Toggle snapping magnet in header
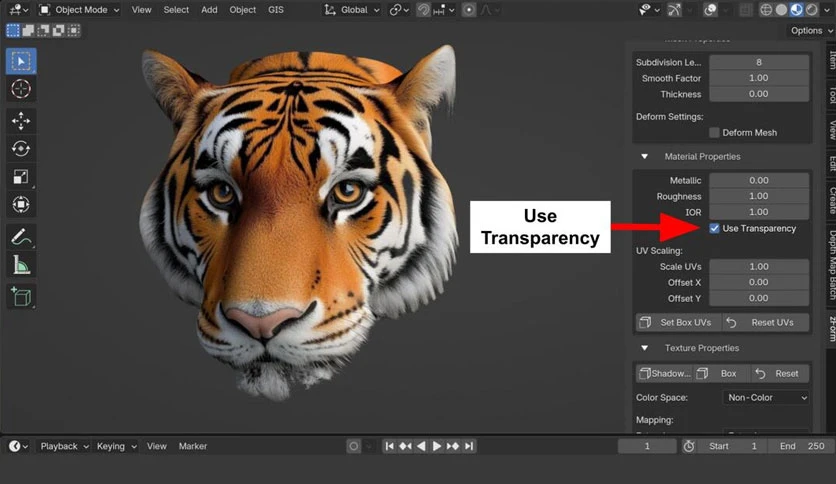 [x=423, y=10]
